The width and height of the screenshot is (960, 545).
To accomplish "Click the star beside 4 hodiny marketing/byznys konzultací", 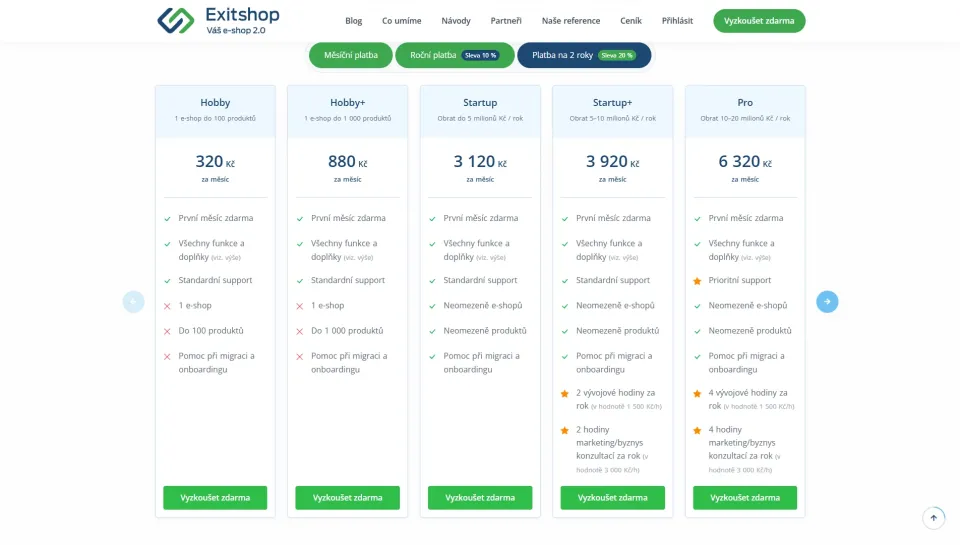I will click(x=697, y=430).
